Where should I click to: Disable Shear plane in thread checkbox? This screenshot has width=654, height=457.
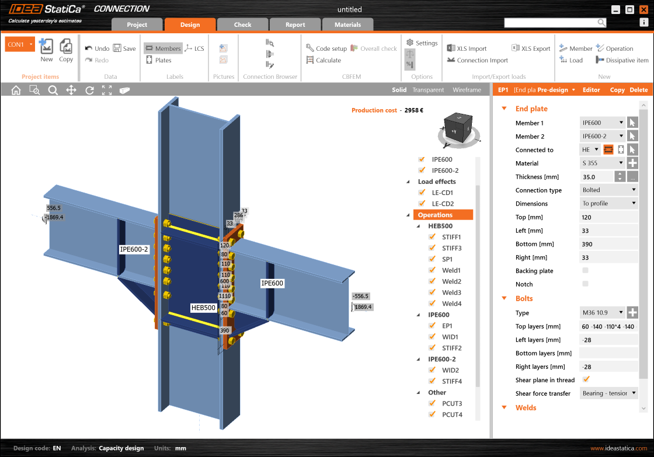point(586,380)
